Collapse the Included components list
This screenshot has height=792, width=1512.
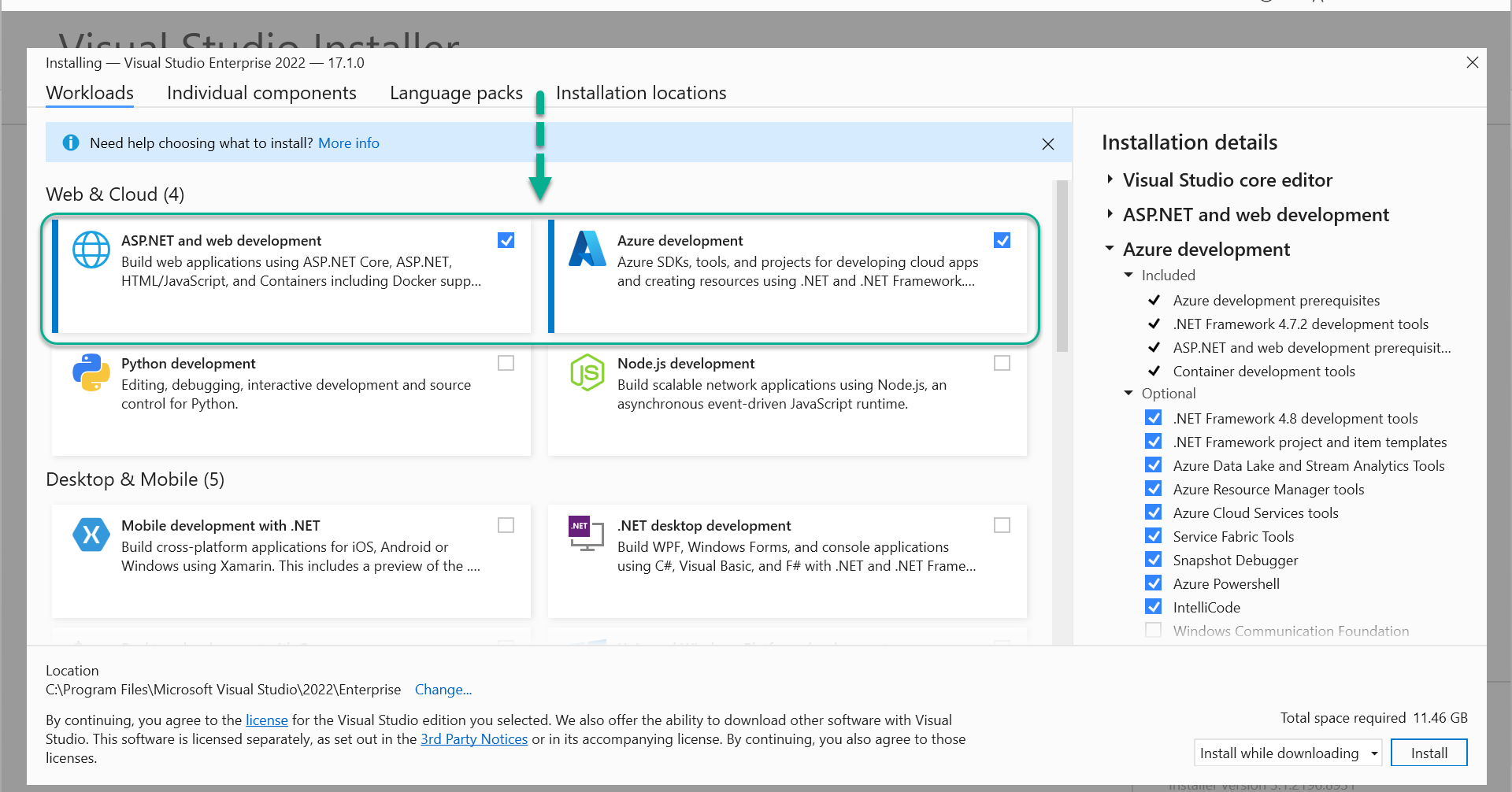(1128, 275)
